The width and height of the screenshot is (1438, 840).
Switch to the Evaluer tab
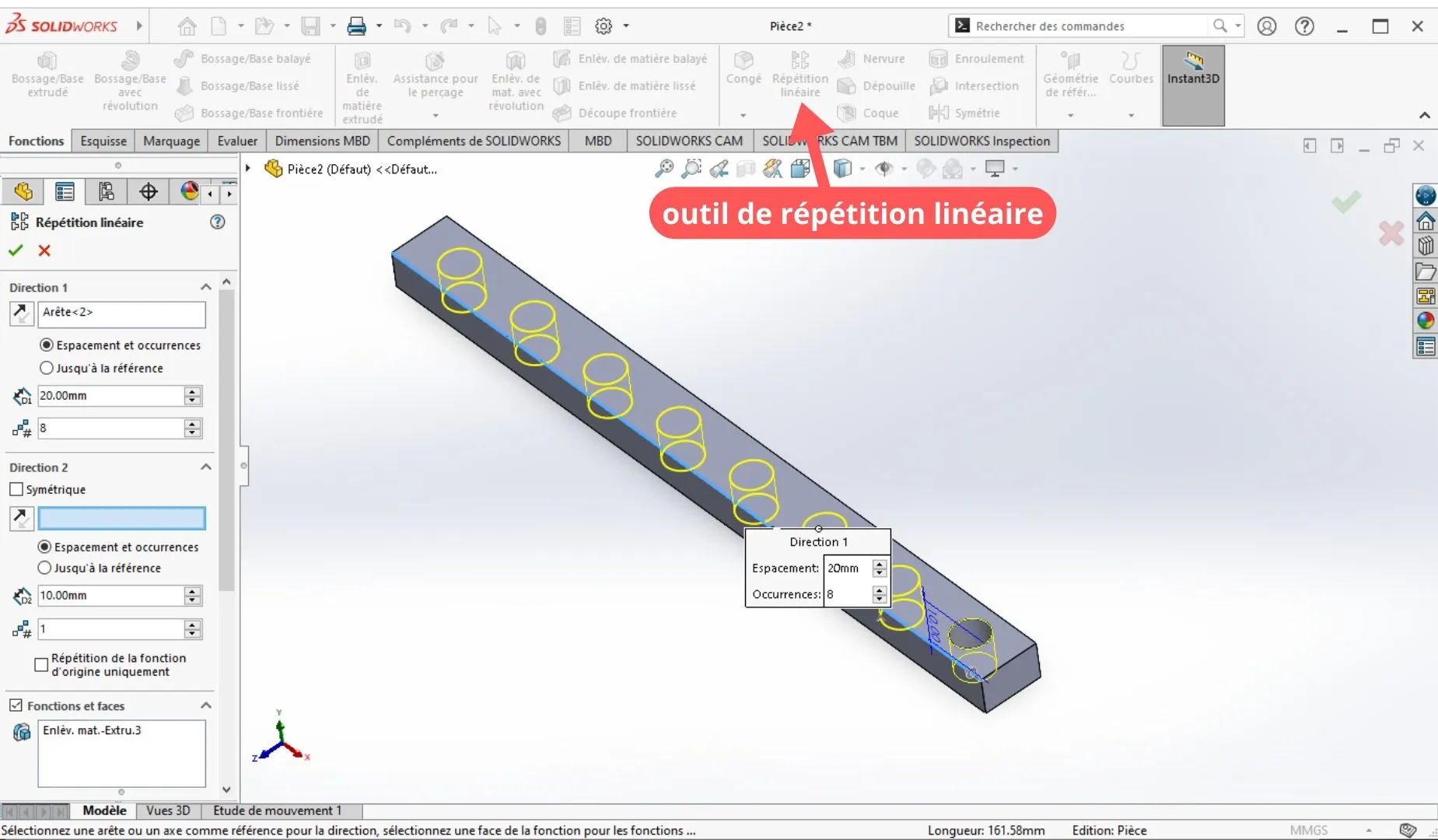coord(237,141)
